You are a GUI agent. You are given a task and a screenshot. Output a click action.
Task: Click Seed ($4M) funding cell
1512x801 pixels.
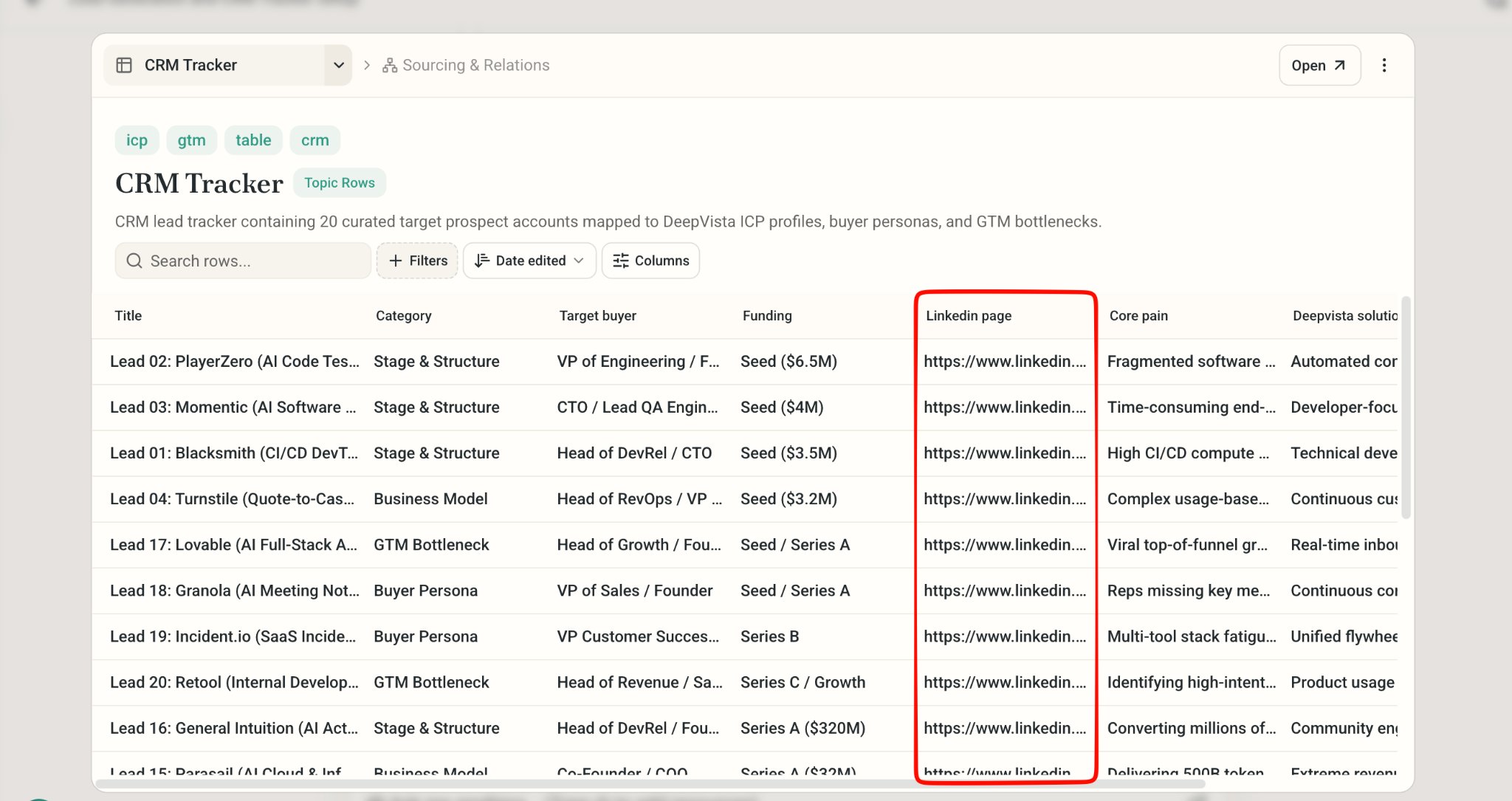coord(782,407)
